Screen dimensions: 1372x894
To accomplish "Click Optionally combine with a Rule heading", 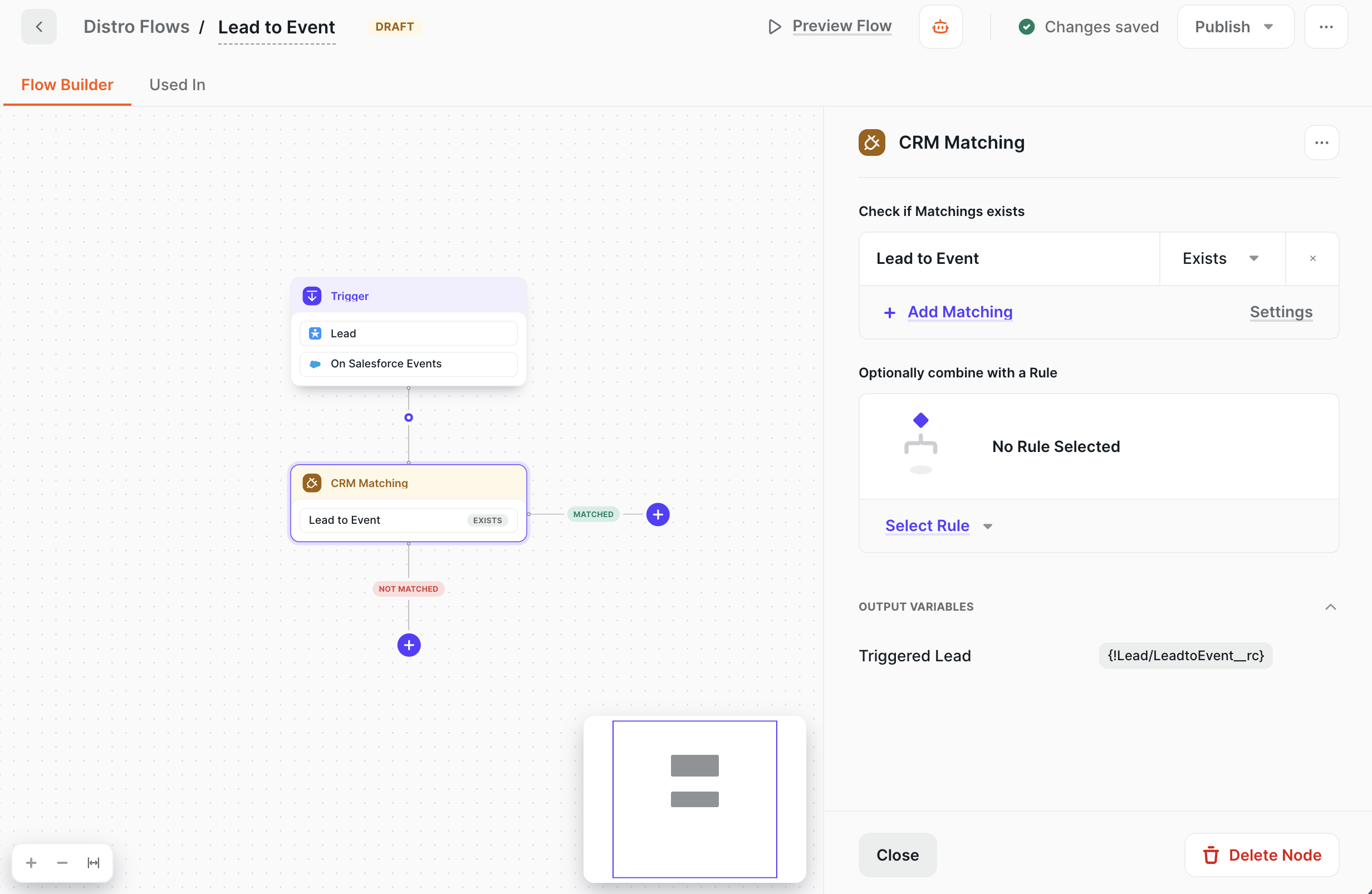I will pos(958,372).
